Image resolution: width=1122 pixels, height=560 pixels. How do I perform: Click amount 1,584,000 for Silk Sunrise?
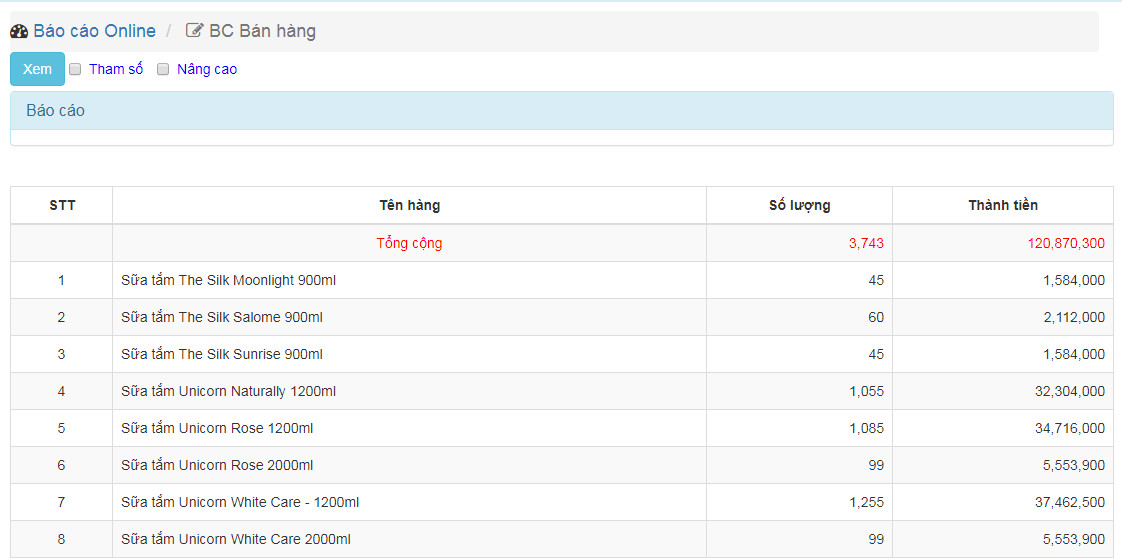click(x=1074, y=354)
